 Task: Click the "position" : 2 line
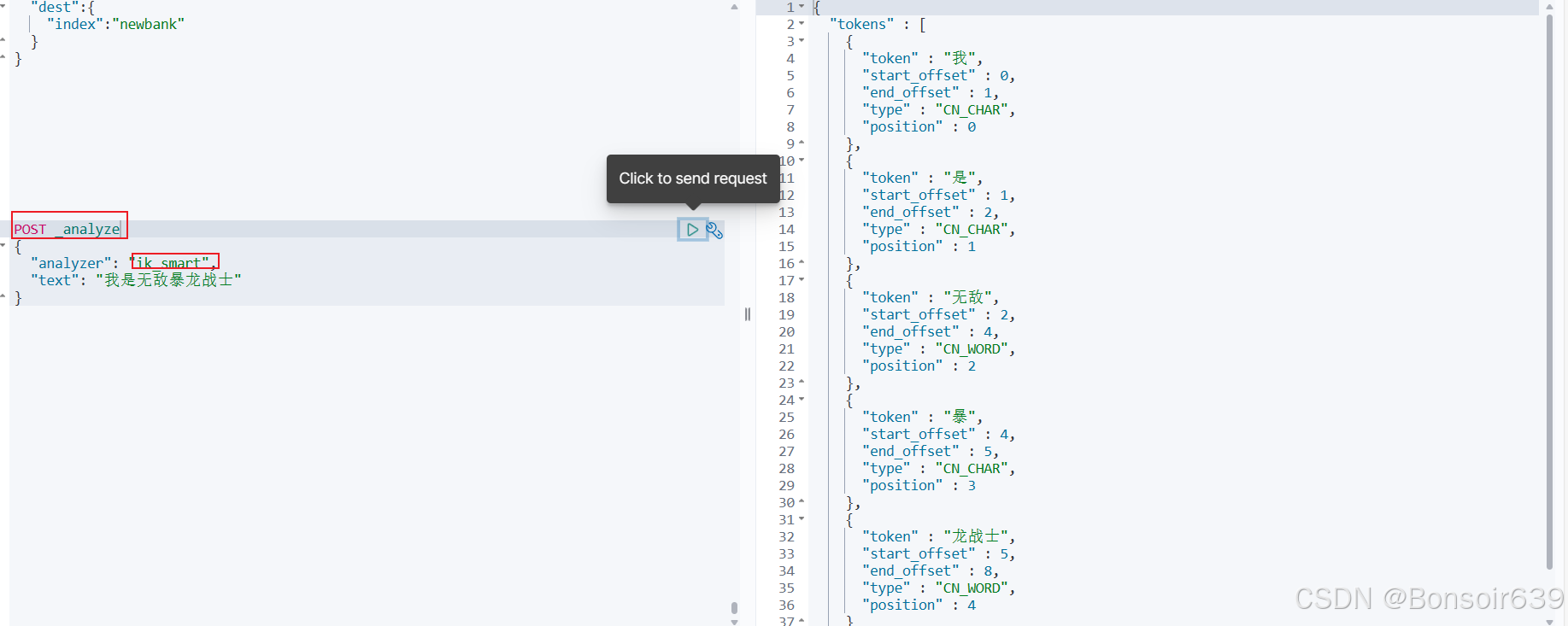coord(919,366)
